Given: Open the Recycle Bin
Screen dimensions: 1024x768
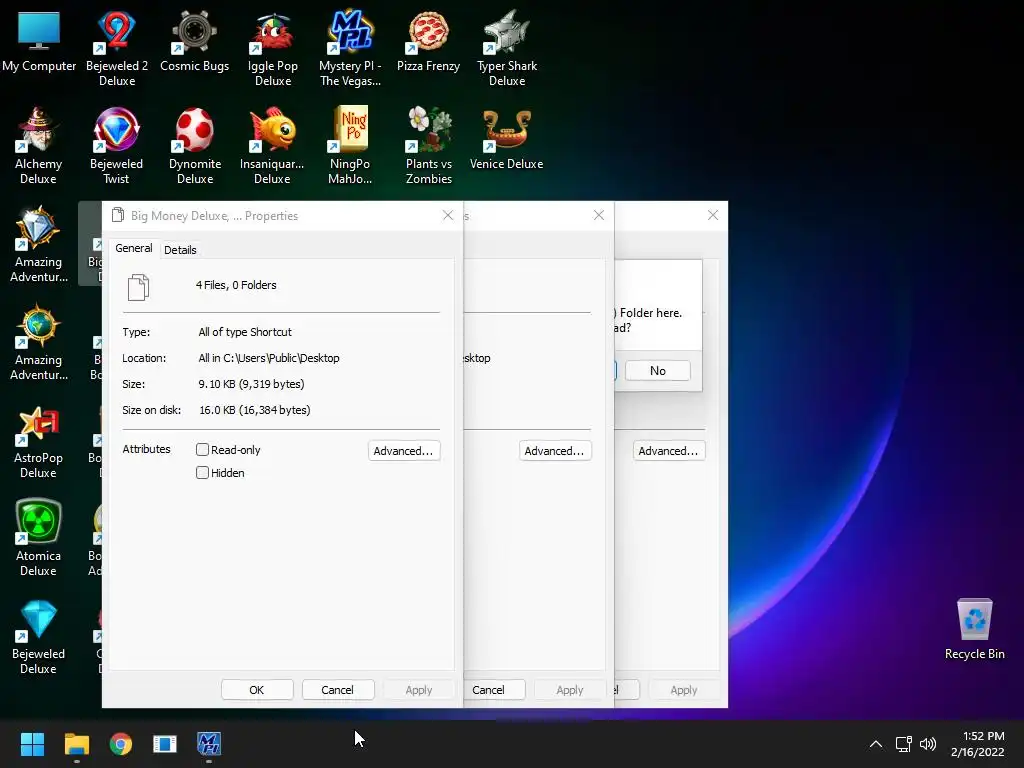Looking at the screenshot, I should tap(974, 628).
